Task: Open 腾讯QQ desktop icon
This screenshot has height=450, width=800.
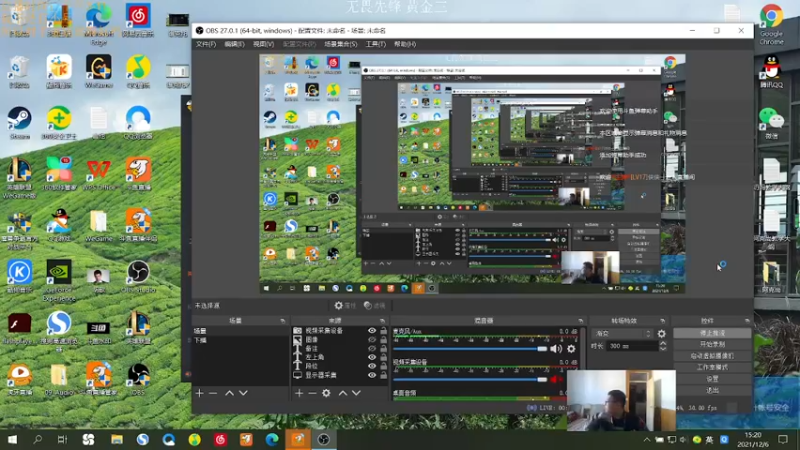Action: point(771,71)
